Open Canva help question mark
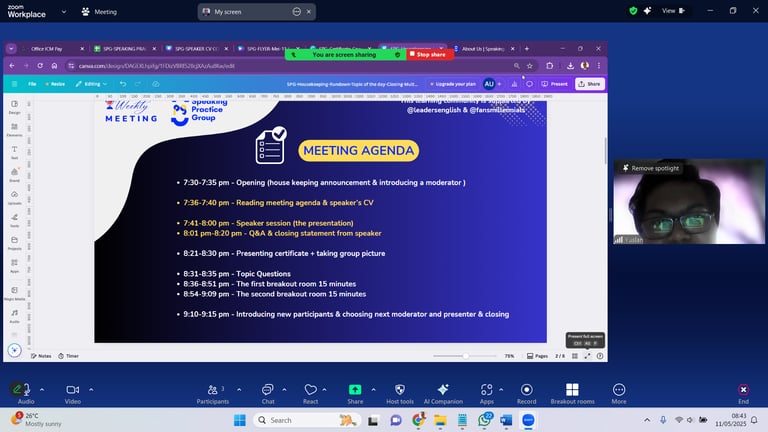The height and width of the screenshot is (432, 768). [600, 356]
